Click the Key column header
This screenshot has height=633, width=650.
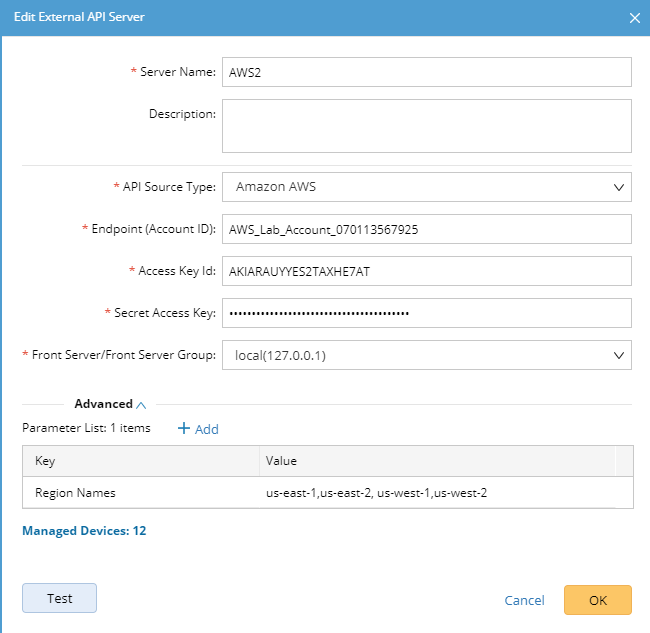tap(141, 461)
